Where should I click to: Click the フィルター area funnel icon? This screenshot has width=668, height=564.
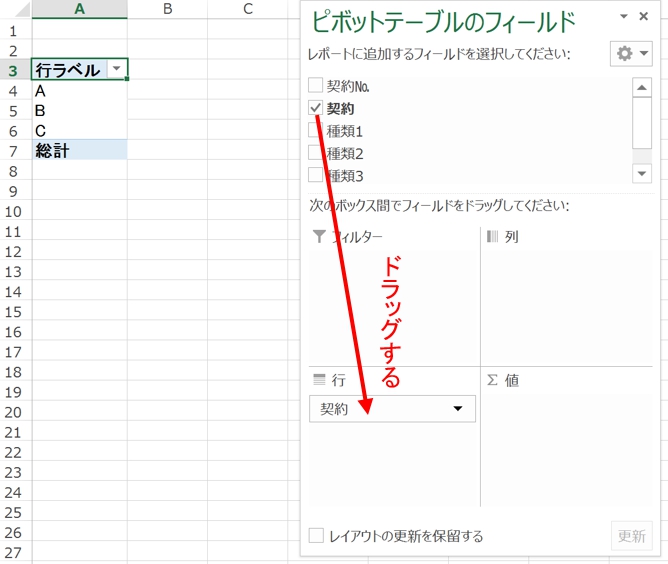tap(319, 237)
